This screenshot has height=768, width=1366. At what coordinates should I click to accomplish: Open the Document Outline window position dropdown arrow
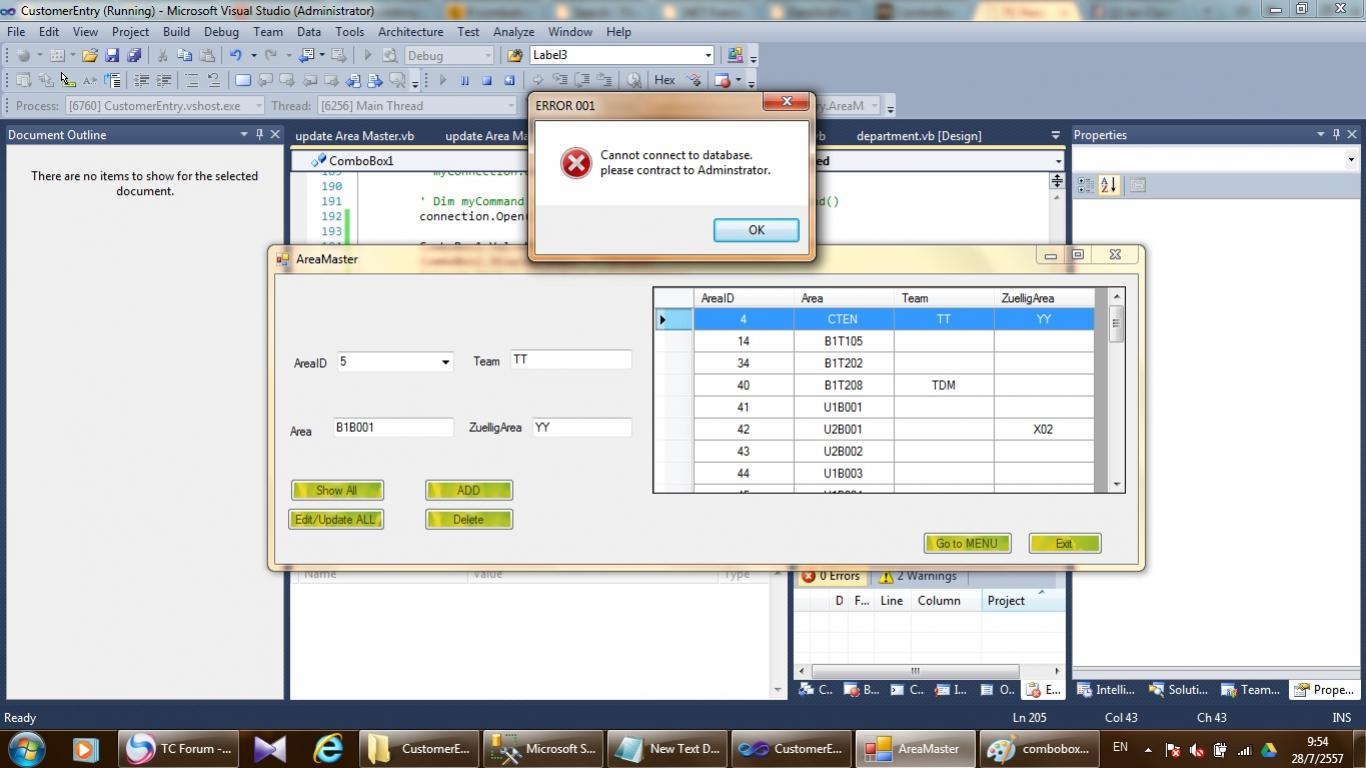243,135
